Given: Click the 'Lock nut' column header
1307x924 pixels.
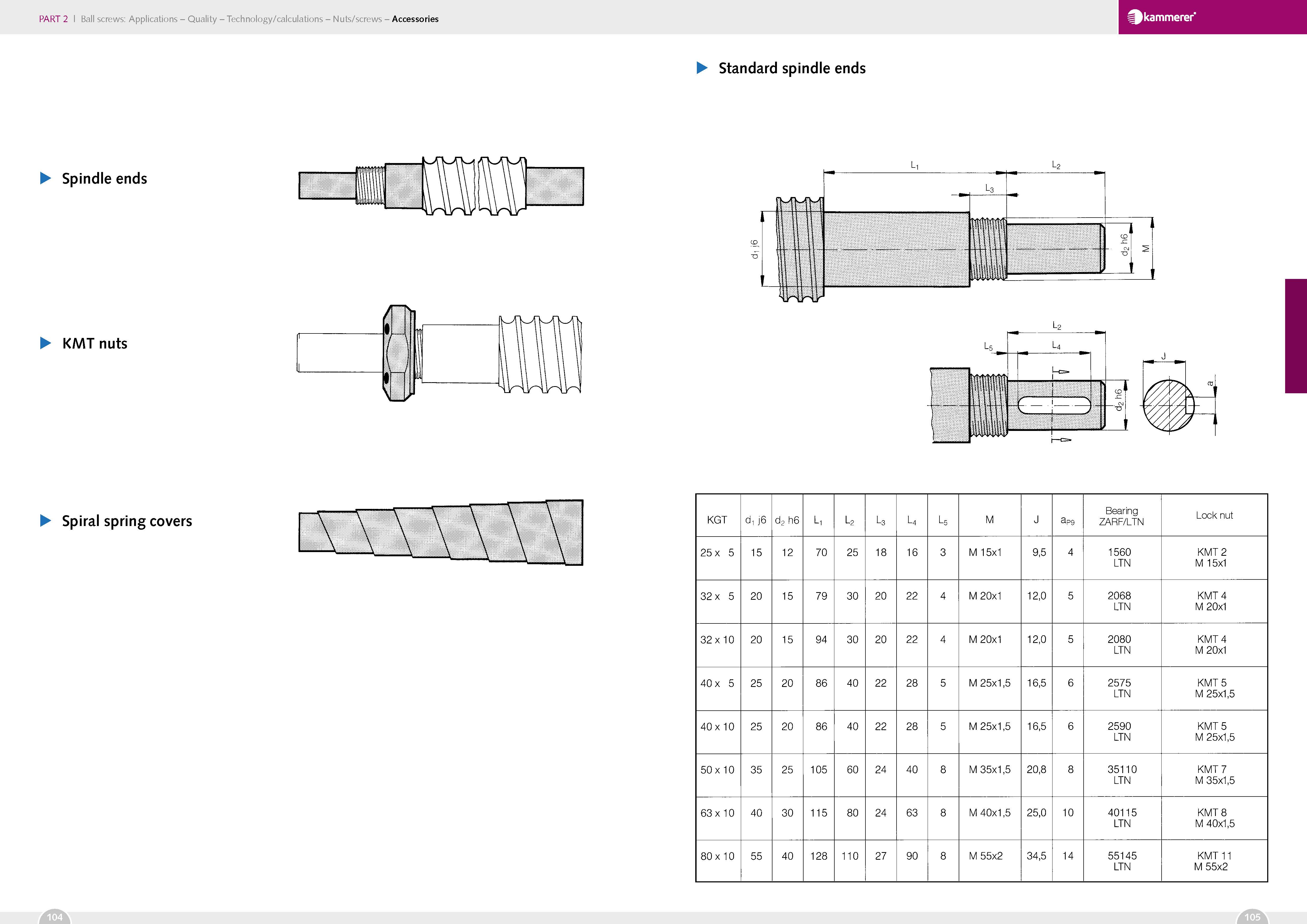Looking at the screenshot, I should [x=1214, y=515].
